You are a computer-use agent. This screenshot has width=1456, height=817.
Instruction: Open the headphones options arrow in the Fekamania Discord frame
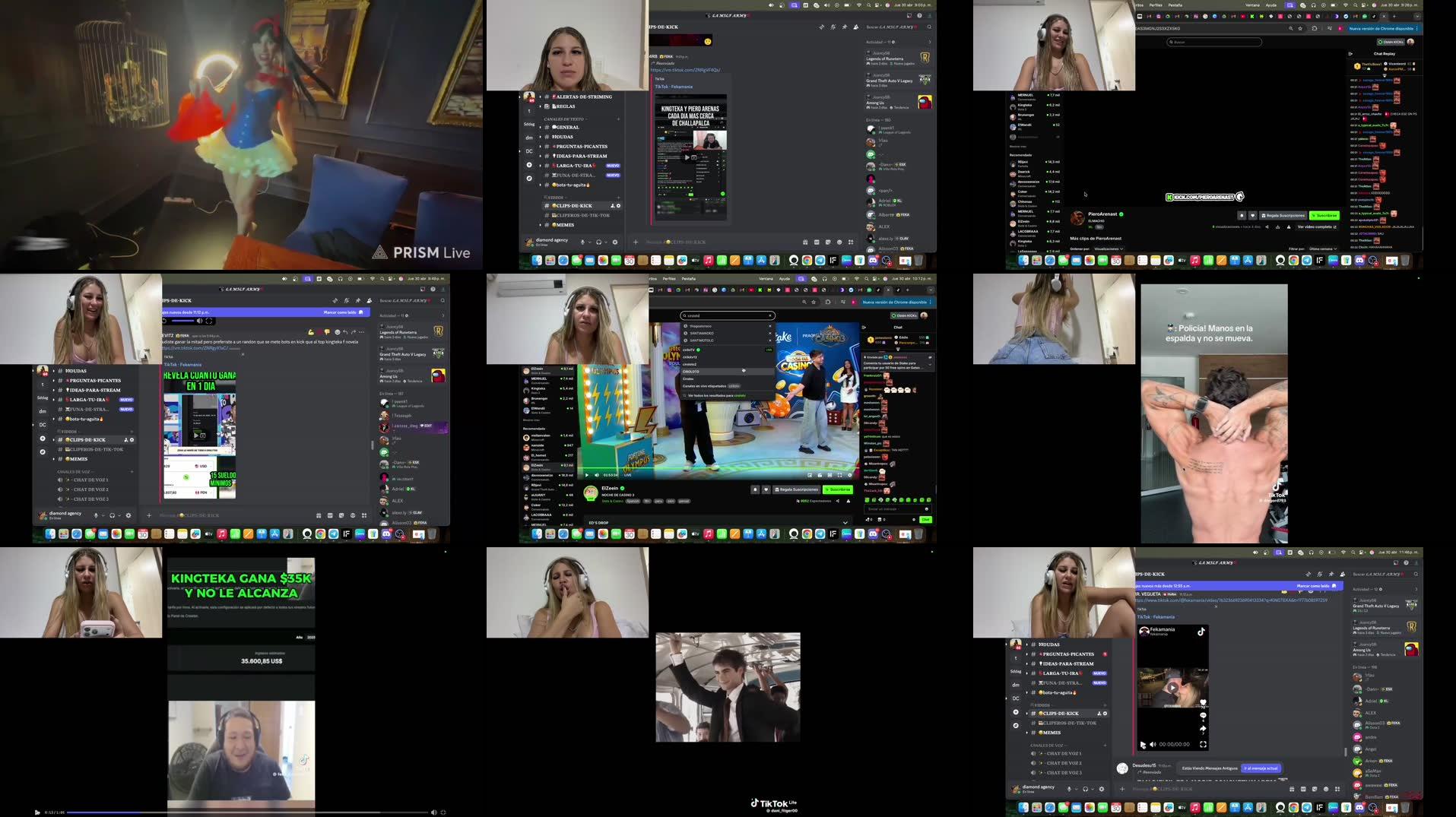click(1093, 789)
